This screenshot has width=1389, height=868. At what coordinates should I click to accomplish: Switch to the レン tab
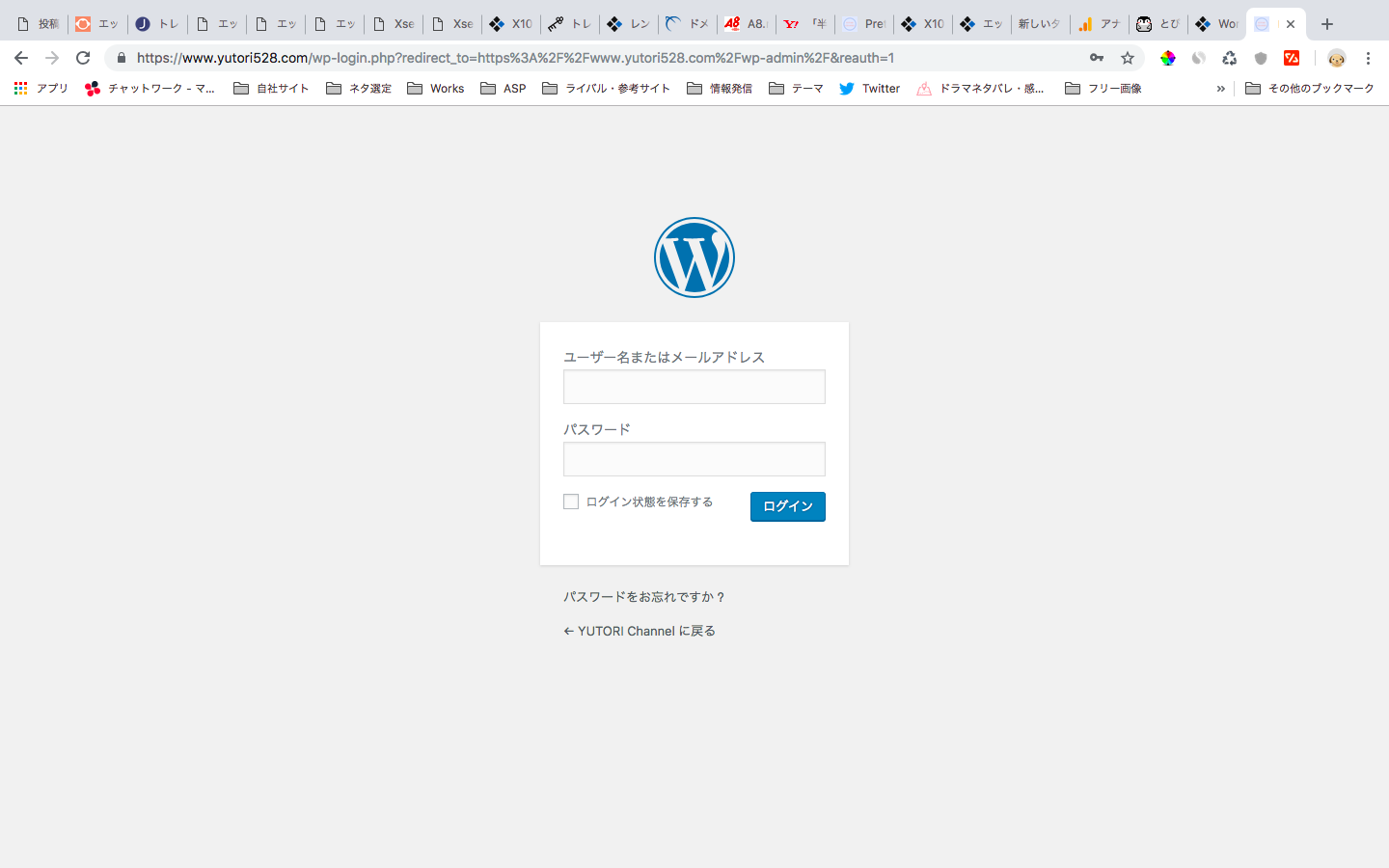(628, 24)
